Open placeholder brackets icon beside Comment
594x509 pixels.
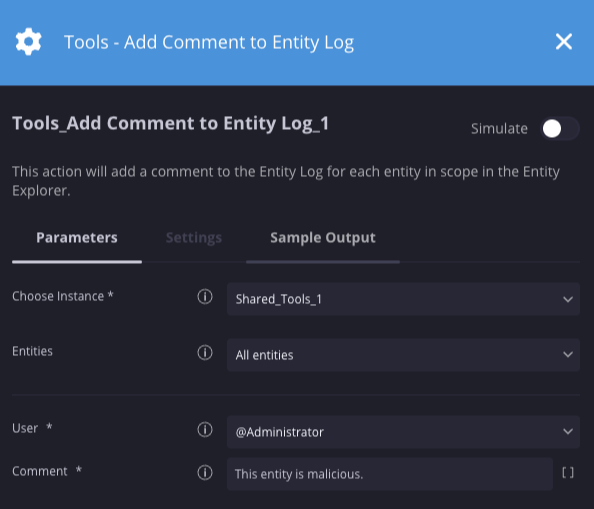(567, 473)
